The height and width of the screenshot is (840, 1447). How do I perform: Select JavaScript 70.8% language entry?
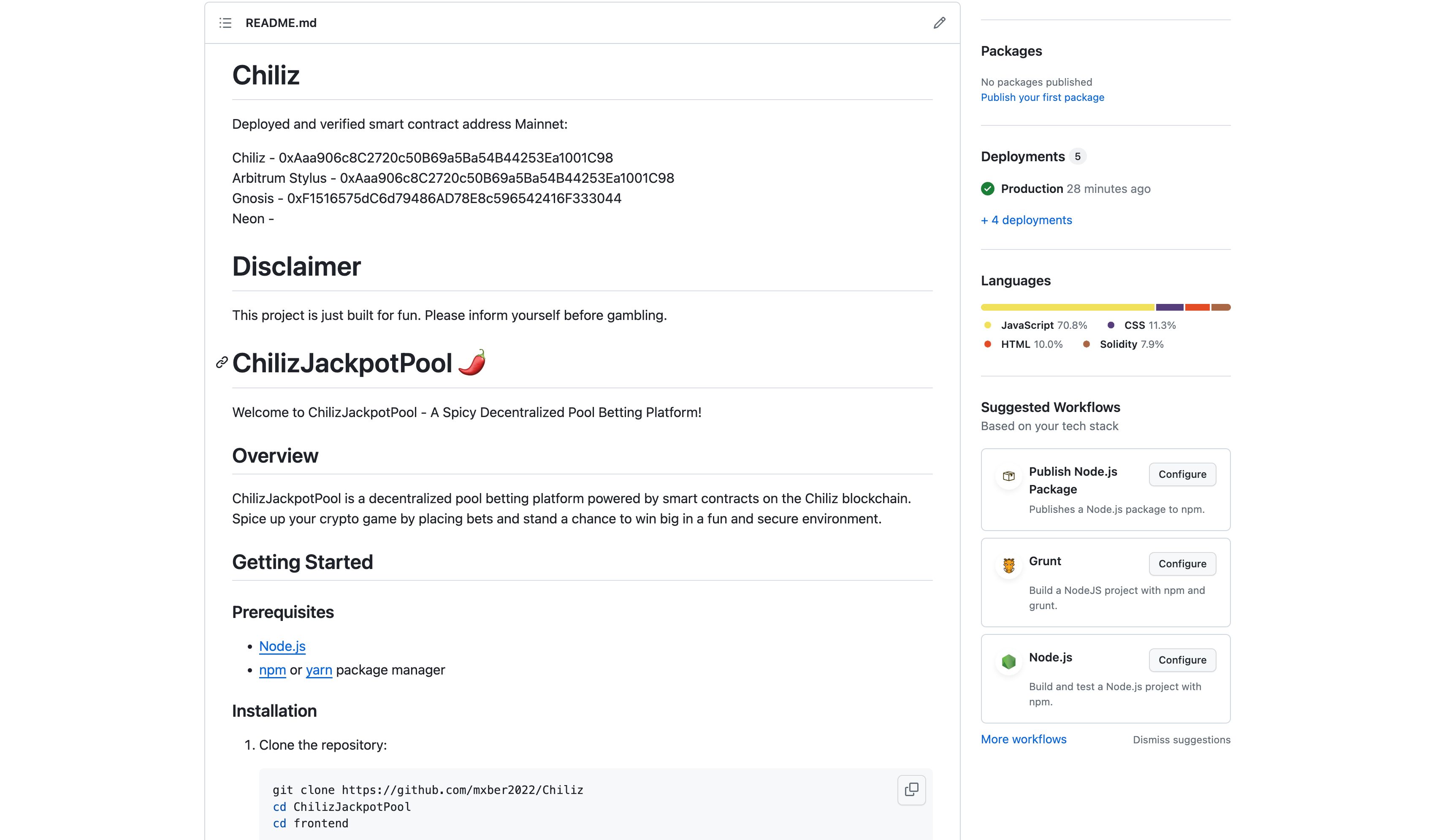[x=1036, y=325]
